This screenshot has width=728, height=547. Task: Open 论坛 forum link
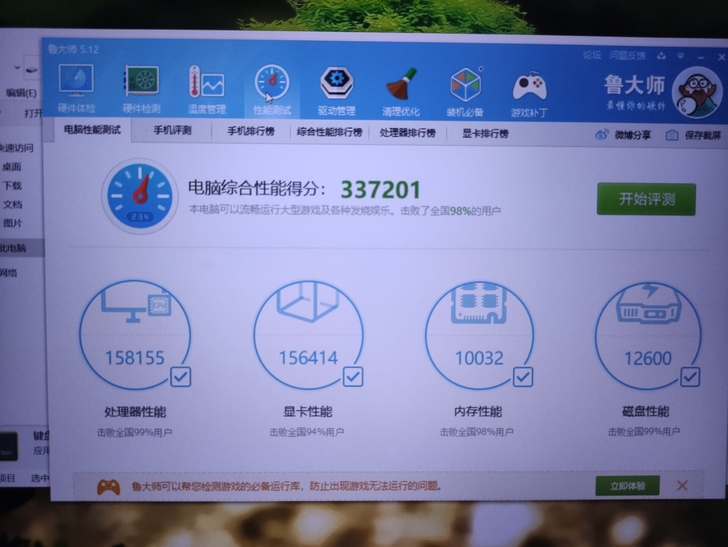pos(592,55)
